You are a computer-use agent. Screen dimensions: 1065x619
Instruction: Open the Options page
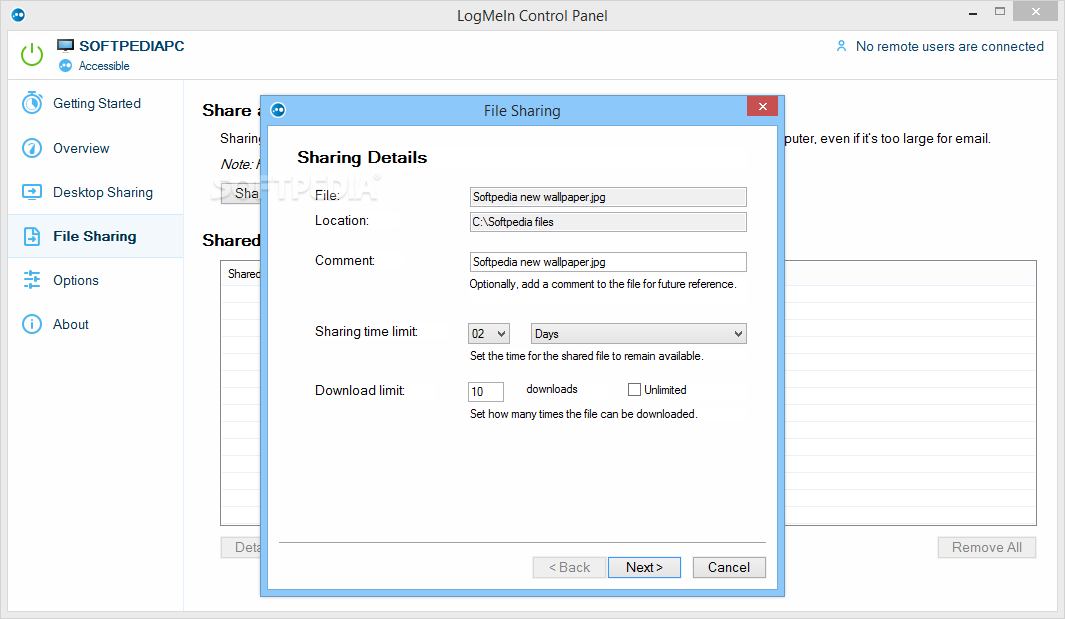(x=96, y=280)
